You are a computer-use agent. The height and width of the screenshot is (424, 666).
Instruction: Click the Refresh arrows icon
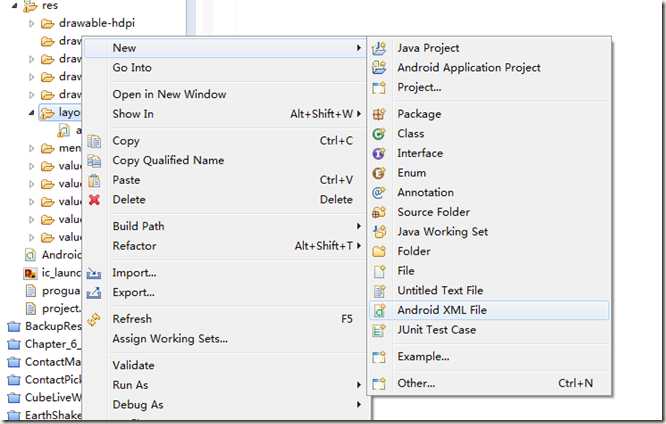click(x=94, y=319)
